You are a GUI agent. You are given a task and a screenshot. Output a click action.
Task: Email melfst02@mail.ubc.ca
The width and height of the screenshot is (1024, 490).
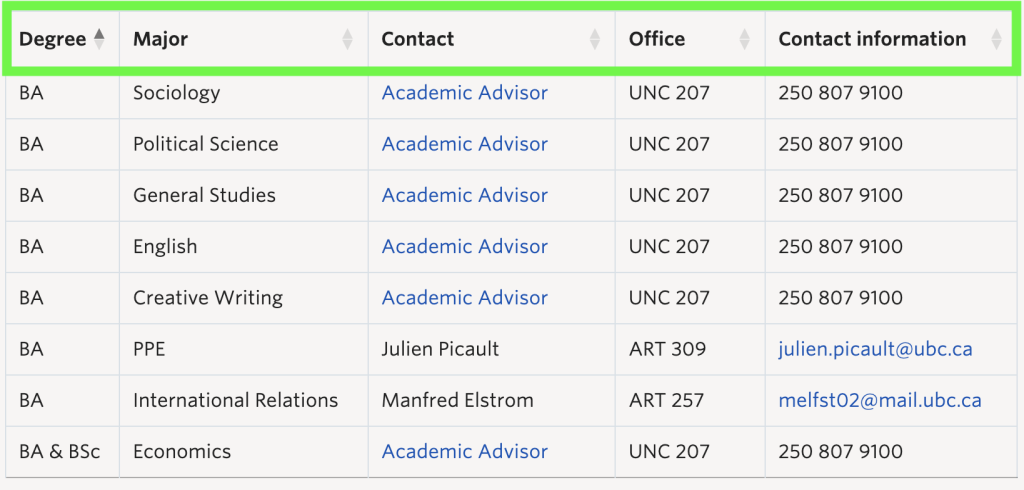coord(880,400)
